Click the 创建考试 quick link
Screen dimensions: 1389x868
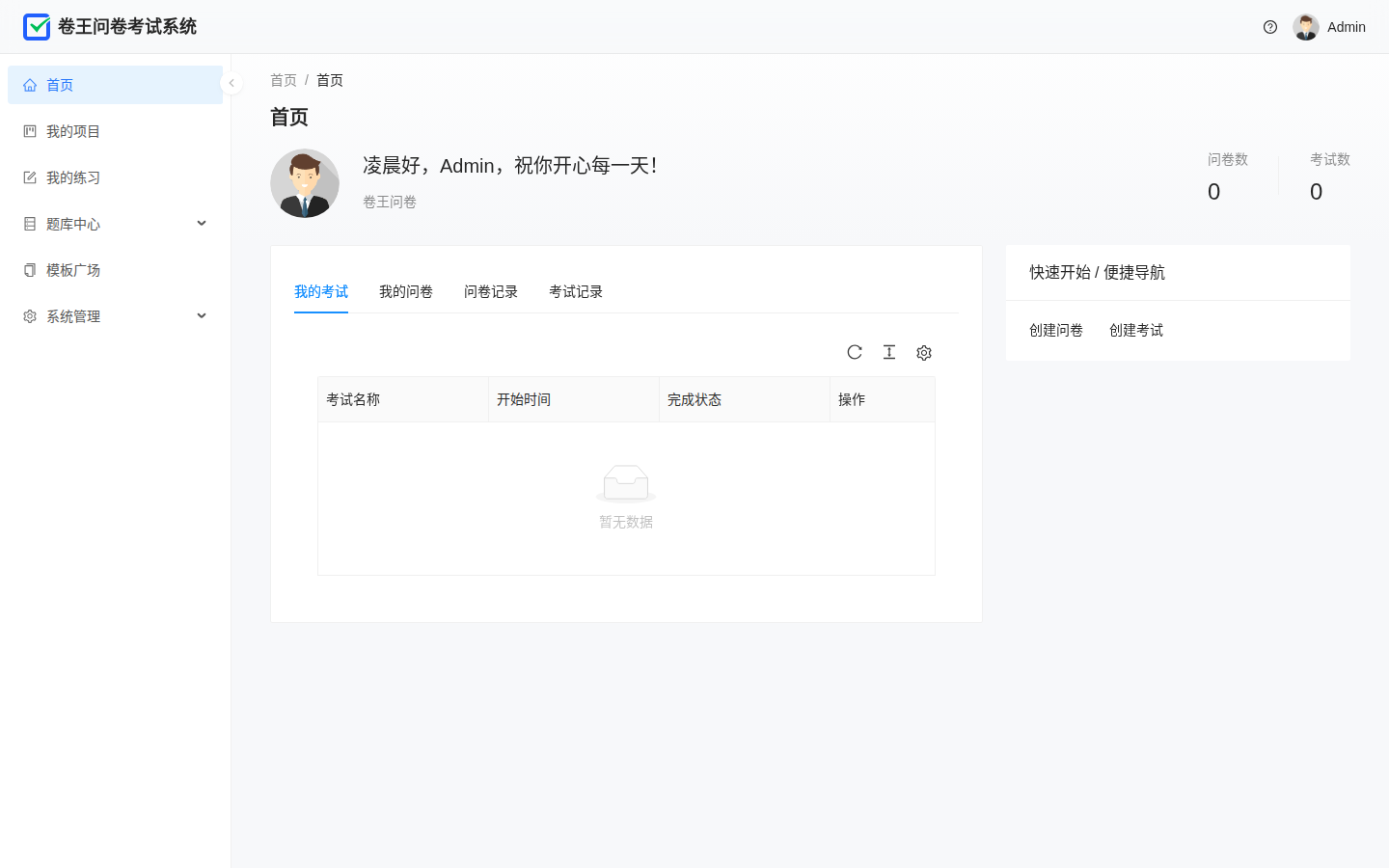coord(1136,330)
